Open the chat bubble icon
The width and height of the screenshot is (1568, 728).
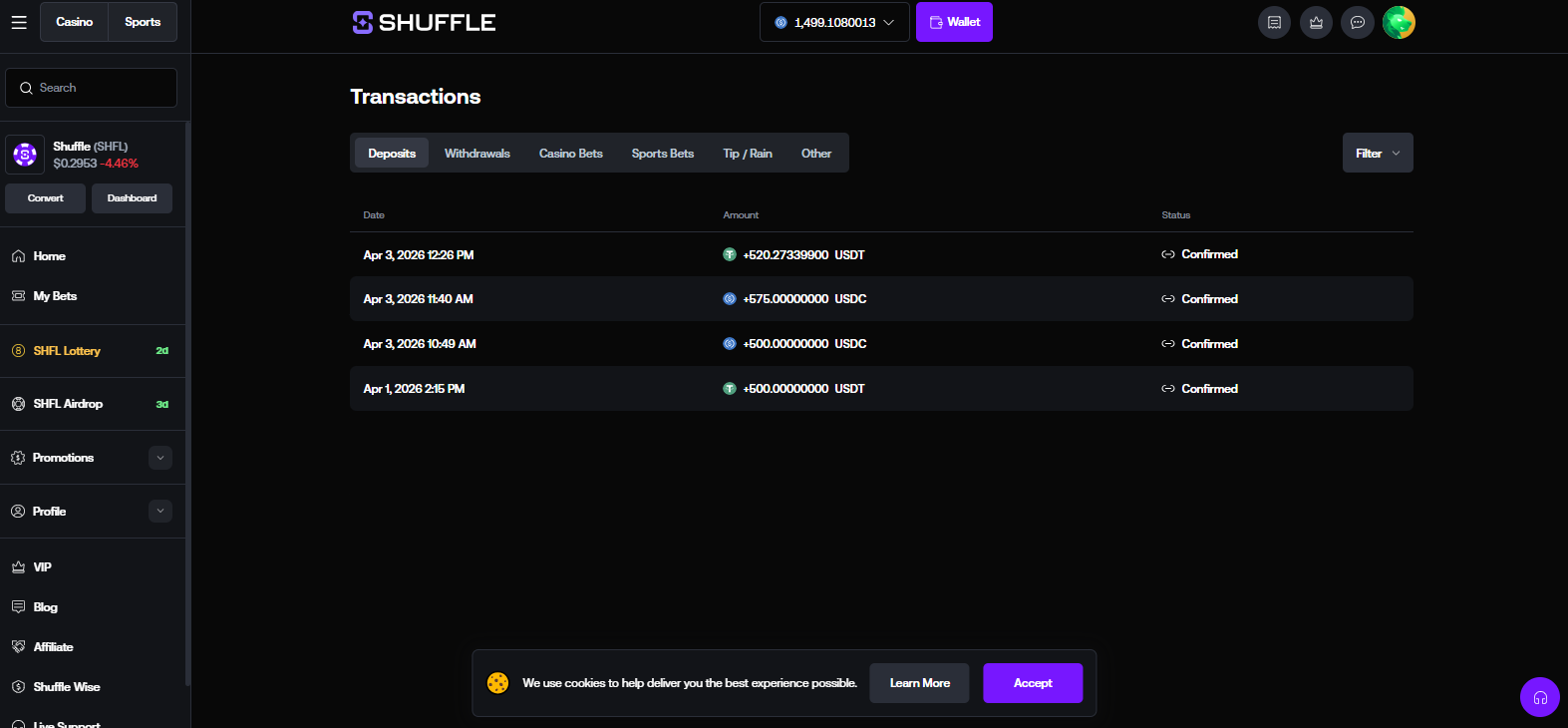(x=1358, y=22)
